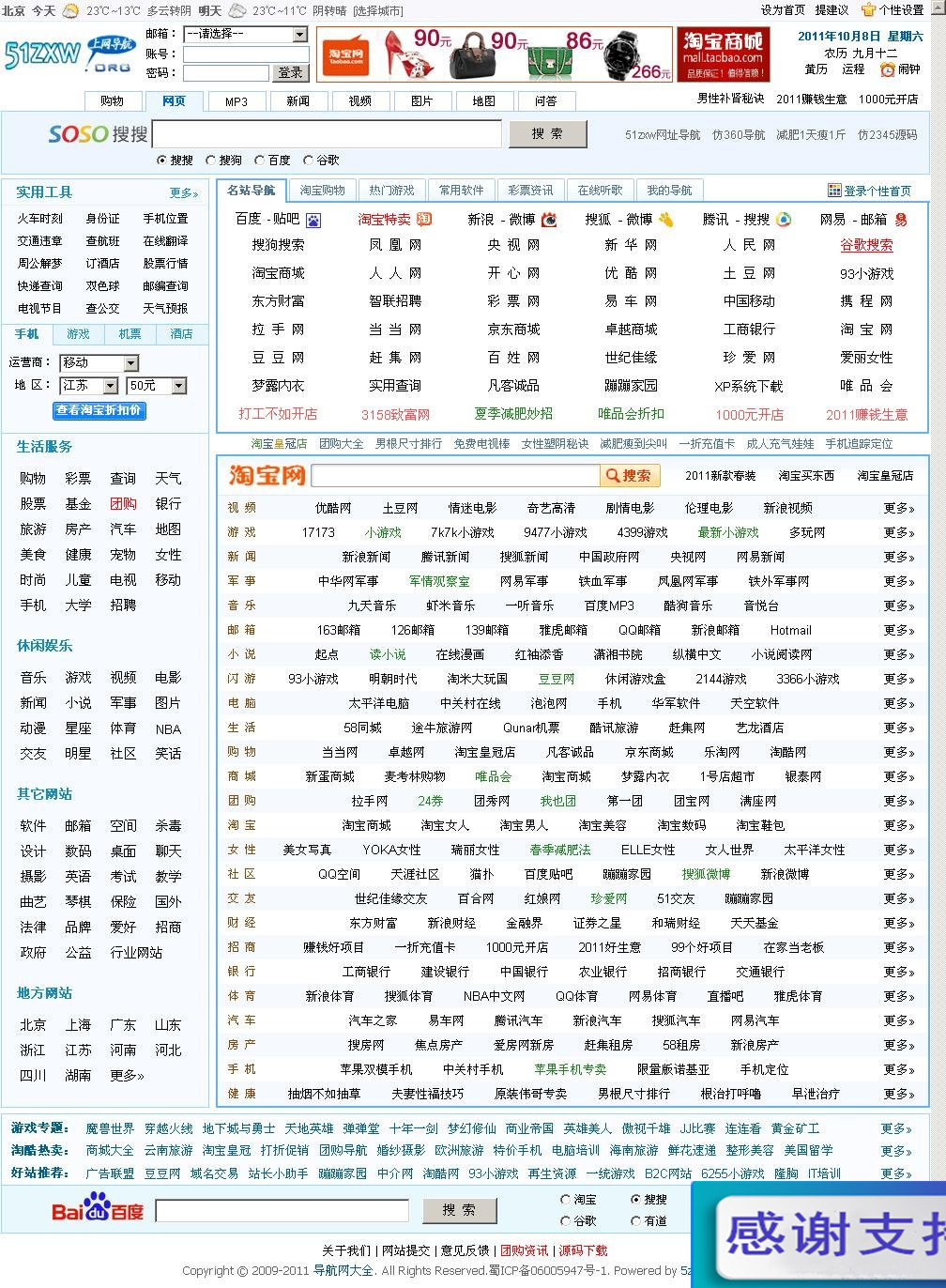Click the SOSO 搜搜 logo
946x1288 pixels.
(98, 134)
